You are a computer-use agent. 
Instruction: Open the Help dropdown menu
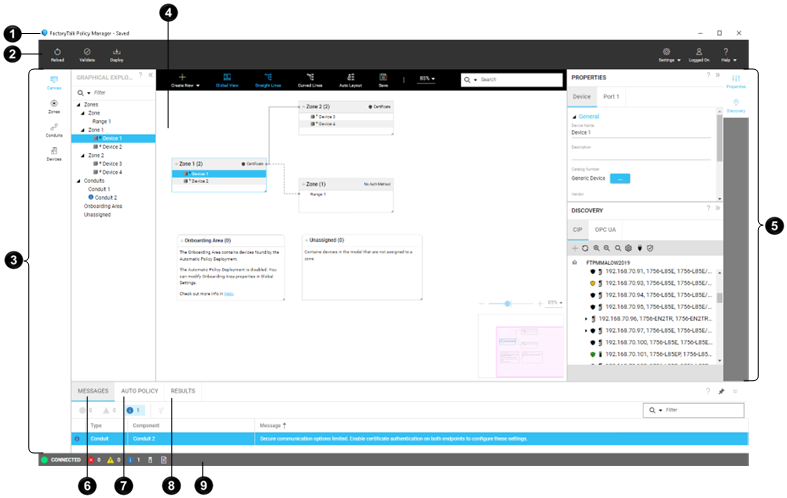point(728,55)
